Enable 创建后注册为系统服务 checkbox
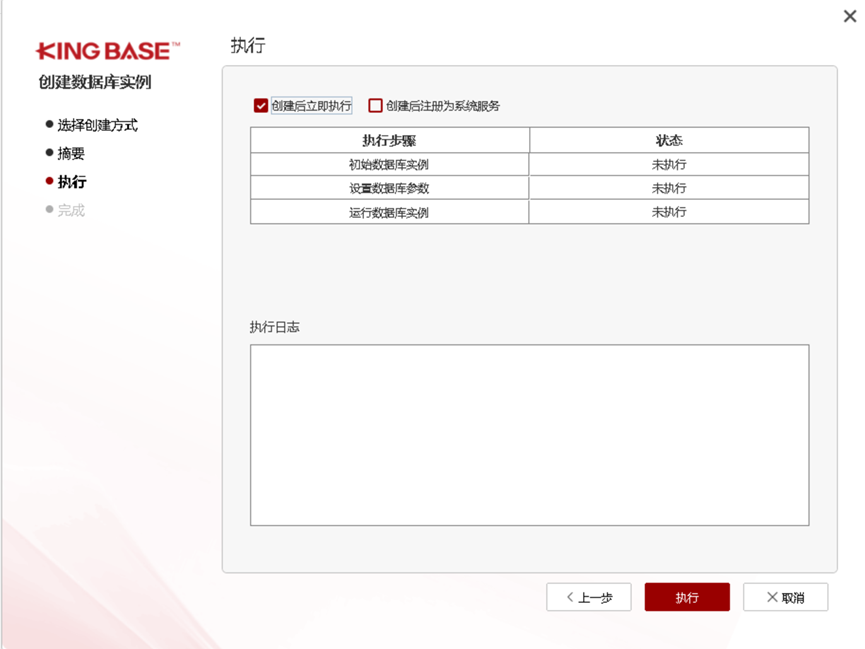The height and width of the screenshot is (649, 865). point(375,105)
